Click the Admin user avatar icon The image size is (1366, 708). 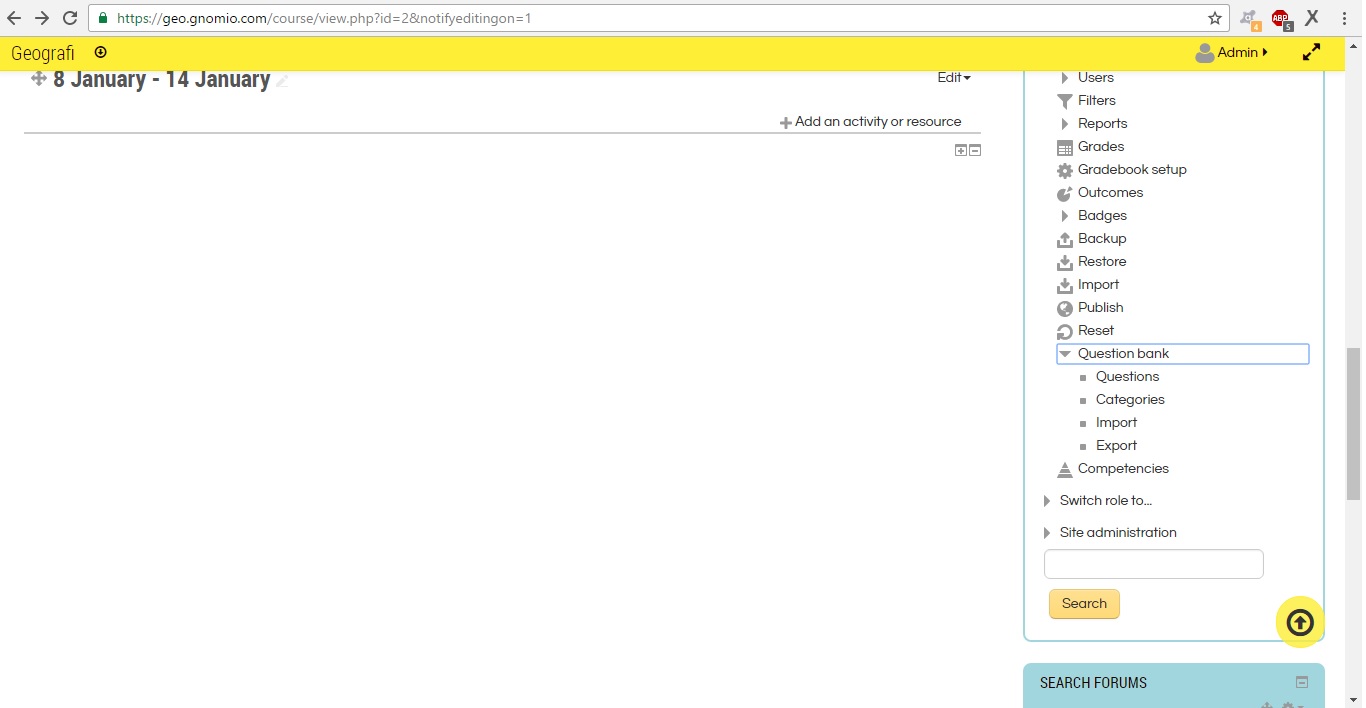[1205, 52]
